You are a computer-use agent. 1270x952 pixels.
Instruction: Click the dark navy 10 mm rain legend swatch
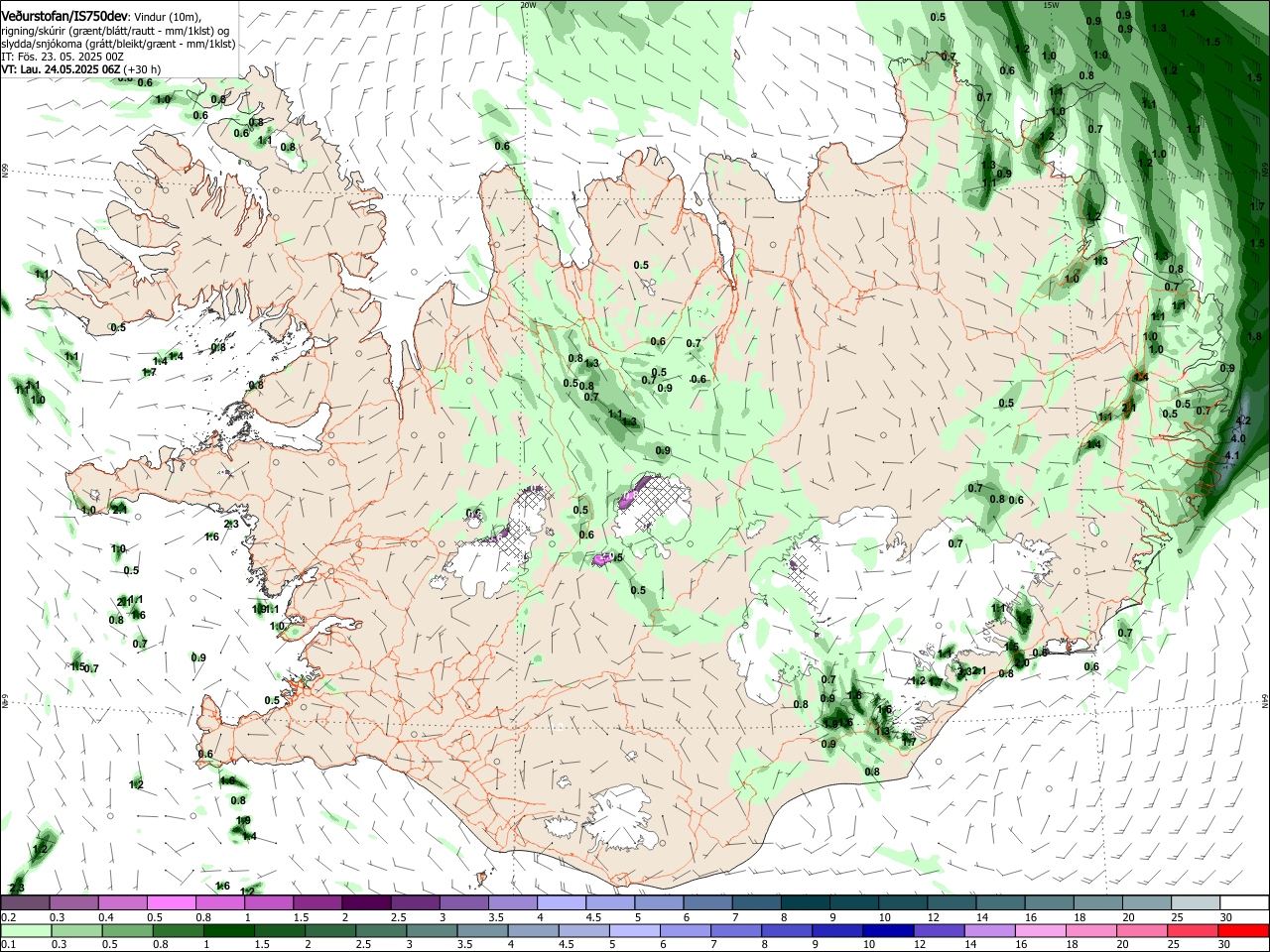tap(886, 930)
